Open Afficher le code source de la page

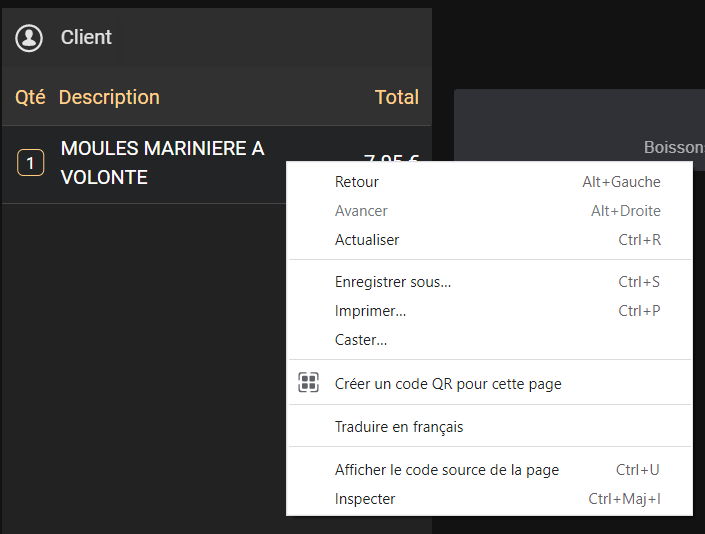coord(447,470)
